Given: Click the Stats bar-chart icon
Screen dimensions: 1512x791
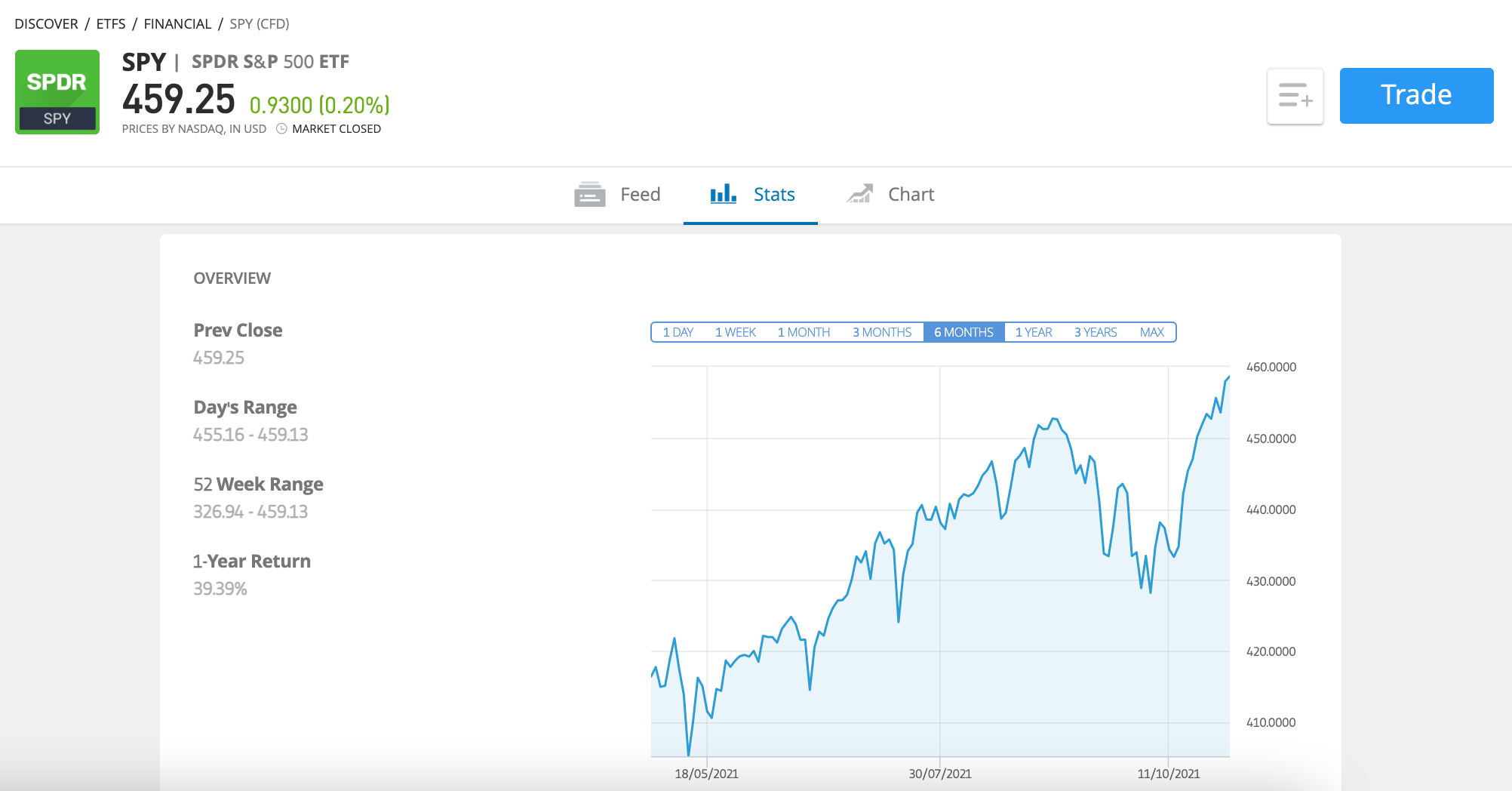Looking at the screenshot, I should [x=723, y=194].
